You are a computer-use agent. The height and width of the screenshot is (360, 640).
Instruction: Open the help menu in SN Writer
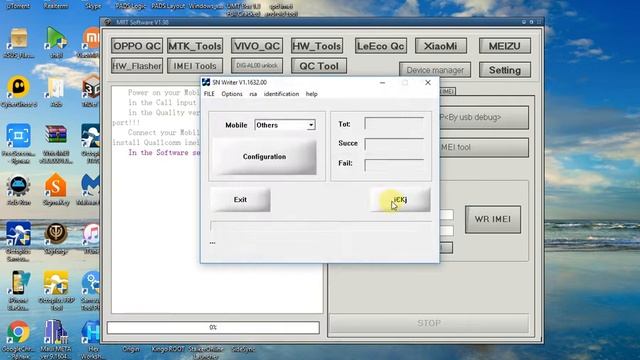311,94
